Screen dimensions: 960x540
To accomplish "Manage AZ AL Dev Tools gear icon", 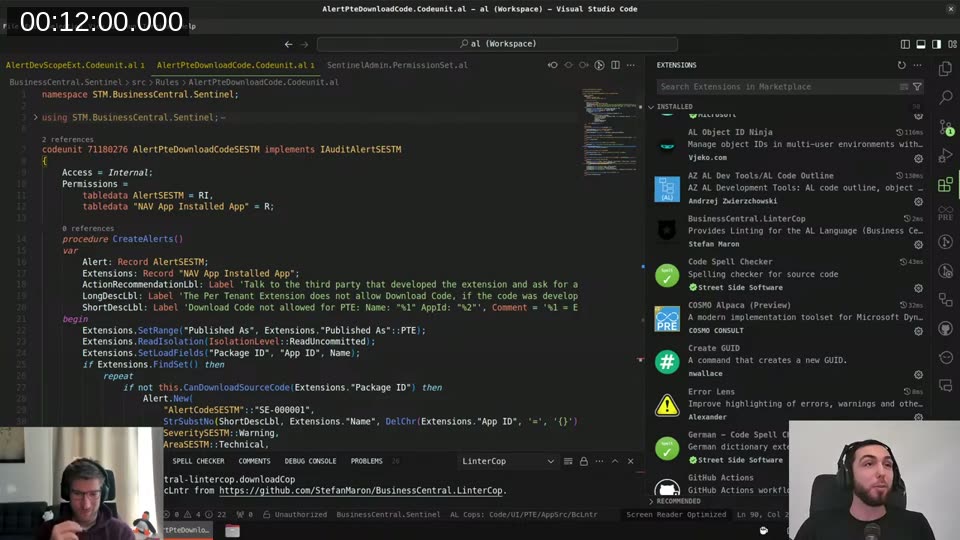I will coord(918,201).
